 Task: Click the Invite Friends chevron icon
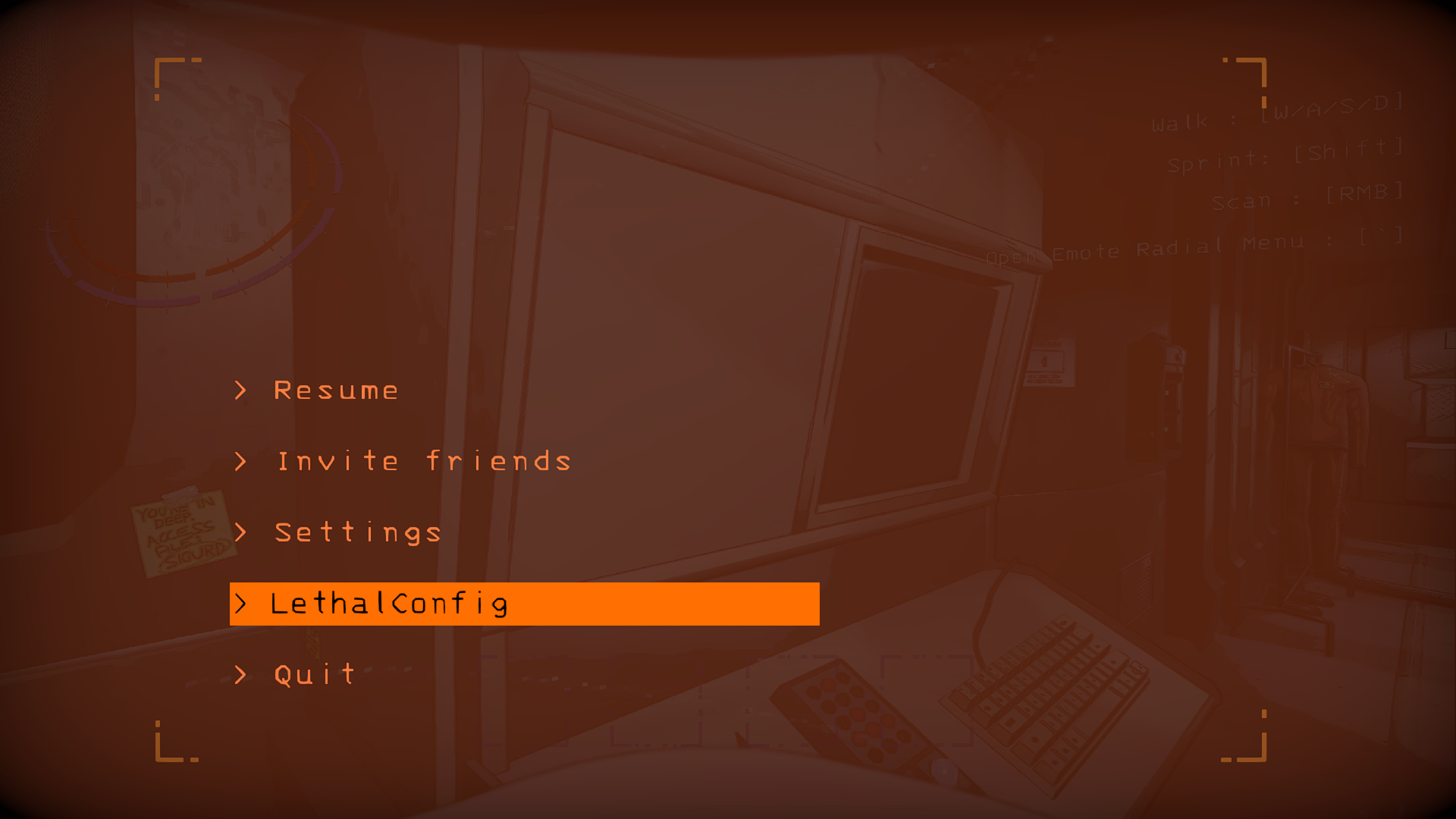click(x=243, y=460)
